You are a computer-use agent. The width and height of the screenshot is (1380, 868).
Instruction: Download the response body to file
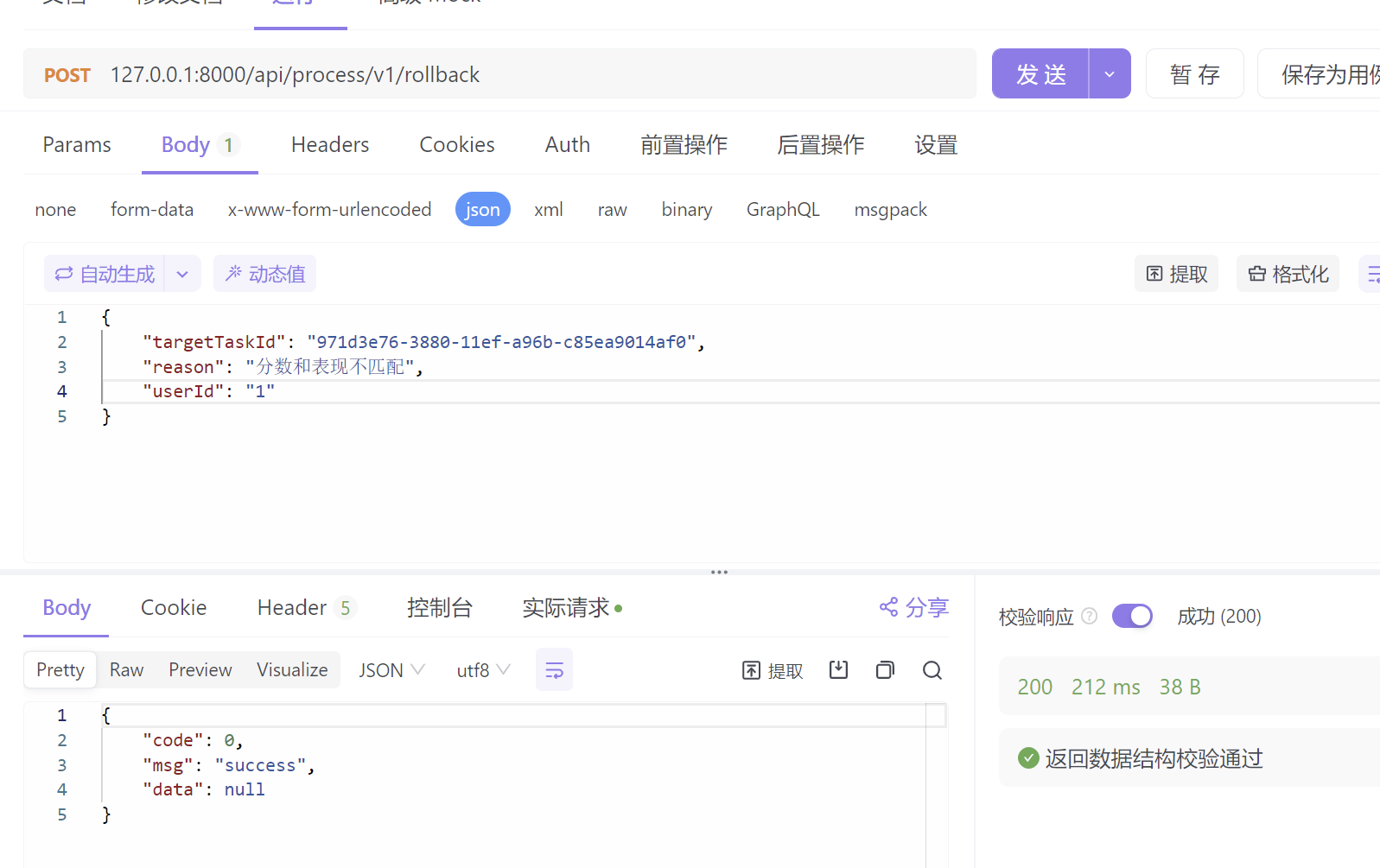click(x=838, y=670)
